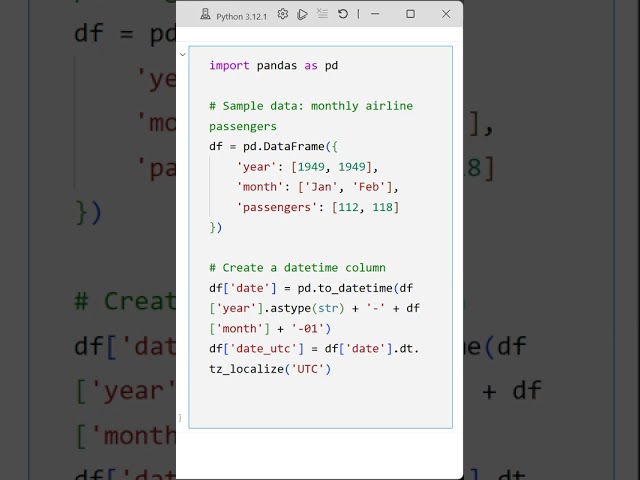
Task: Click the ['year'].astype(str) line
Action: point(314,308)
